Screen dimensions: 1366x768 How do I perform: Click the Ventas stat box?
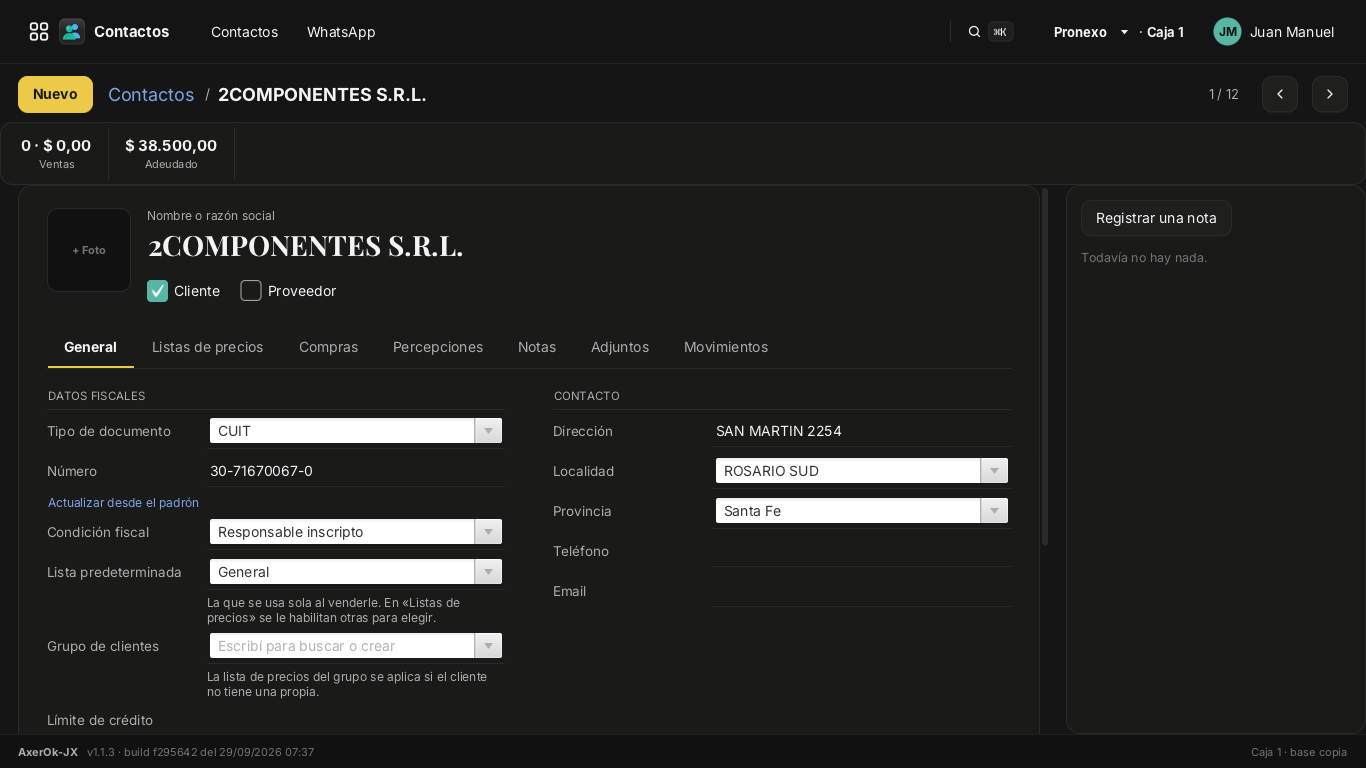(56, 153)
